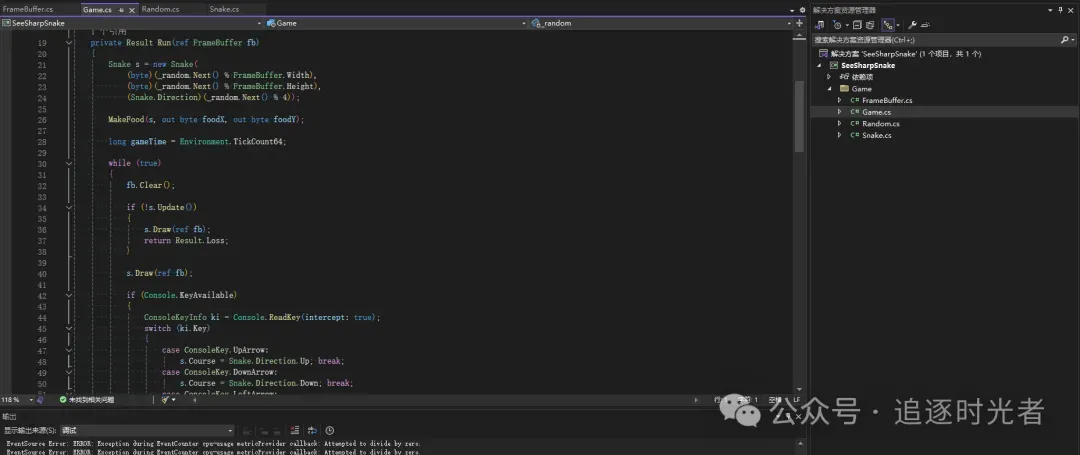Collapse the Game folder in Solution Explorer
The image size is (1080, 455).
829,89
